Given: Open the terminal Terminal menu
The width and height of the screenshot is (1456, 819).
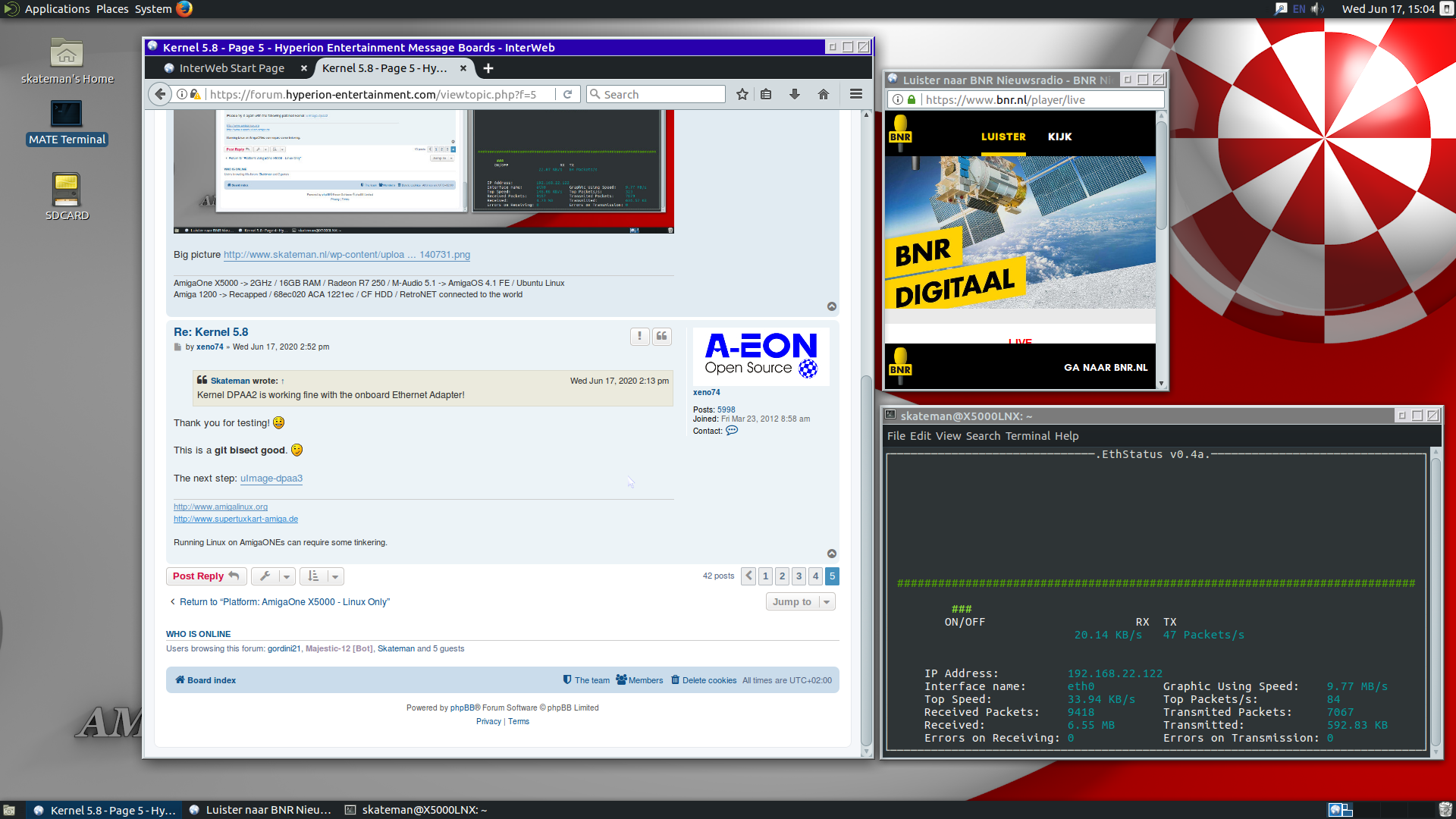Looking at the screenshot, I should [1028, 436].
